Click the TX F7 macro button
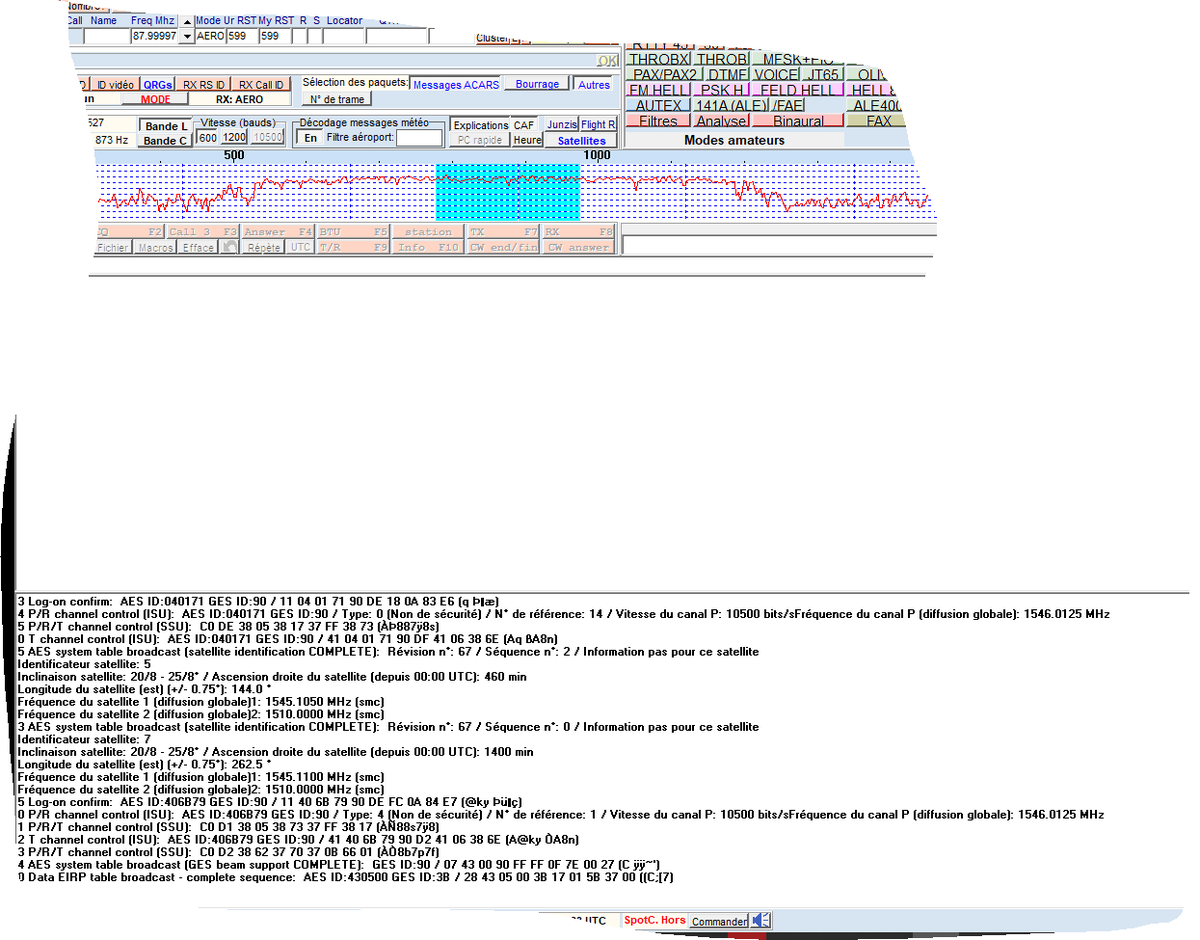 pyautogui.click(x=504, y=232)
